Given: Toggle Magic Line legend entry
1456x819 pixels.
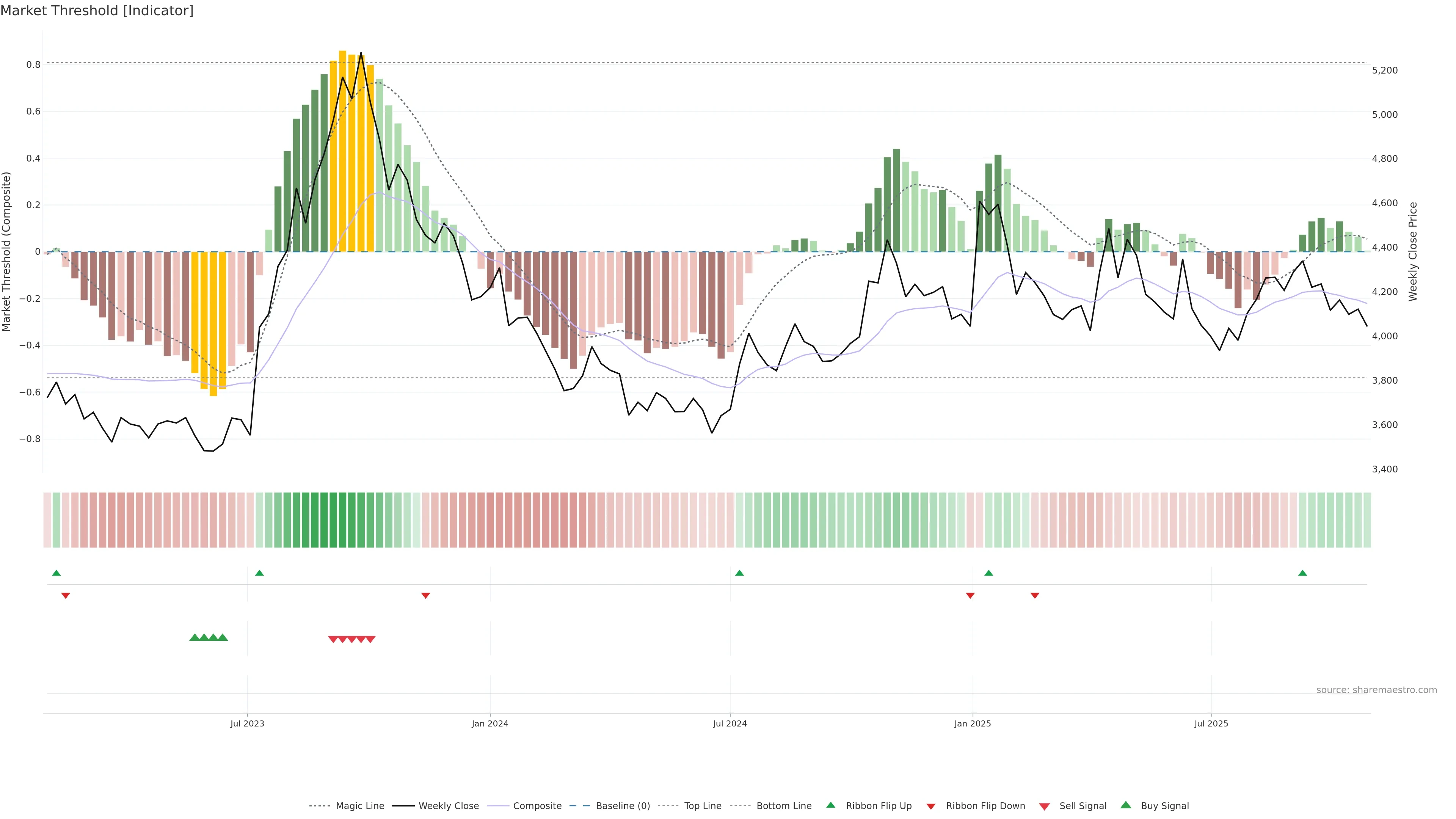Looking at the screenshot, I should pos(359,806).
